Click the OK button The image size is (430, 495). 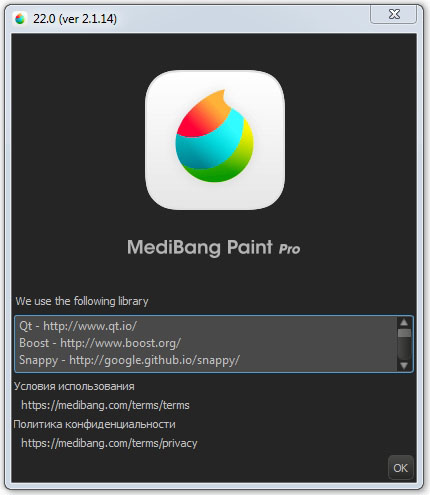[400, 468]
